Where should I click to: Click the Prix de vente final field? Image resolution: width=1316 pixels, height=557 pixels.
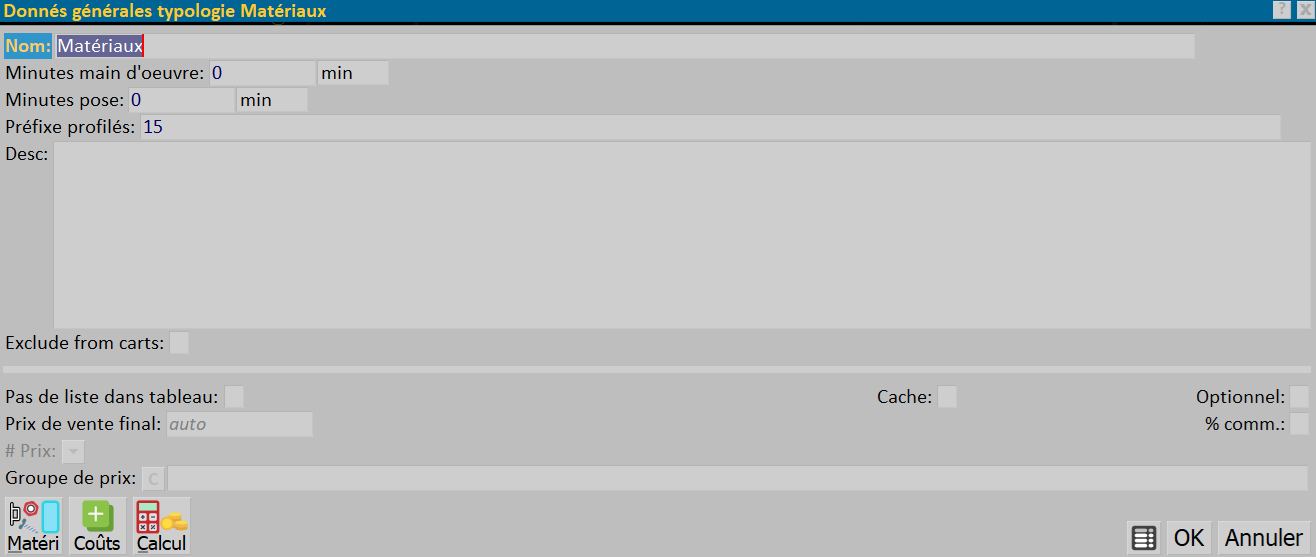(238, 424)
